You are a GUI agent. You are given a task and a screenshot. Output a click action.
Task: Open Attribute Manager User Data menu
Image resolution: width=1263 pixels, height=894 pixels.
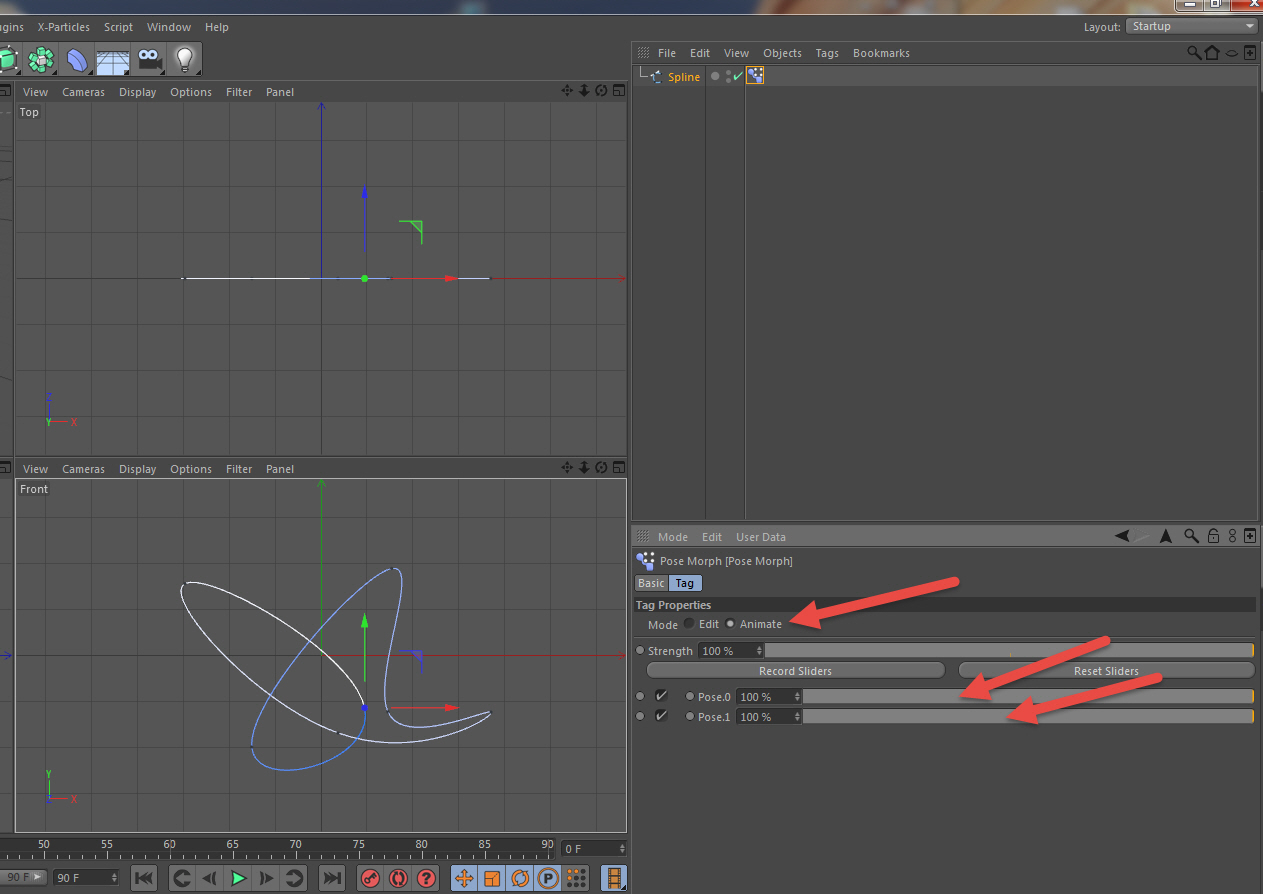click(x=761, y=537)
